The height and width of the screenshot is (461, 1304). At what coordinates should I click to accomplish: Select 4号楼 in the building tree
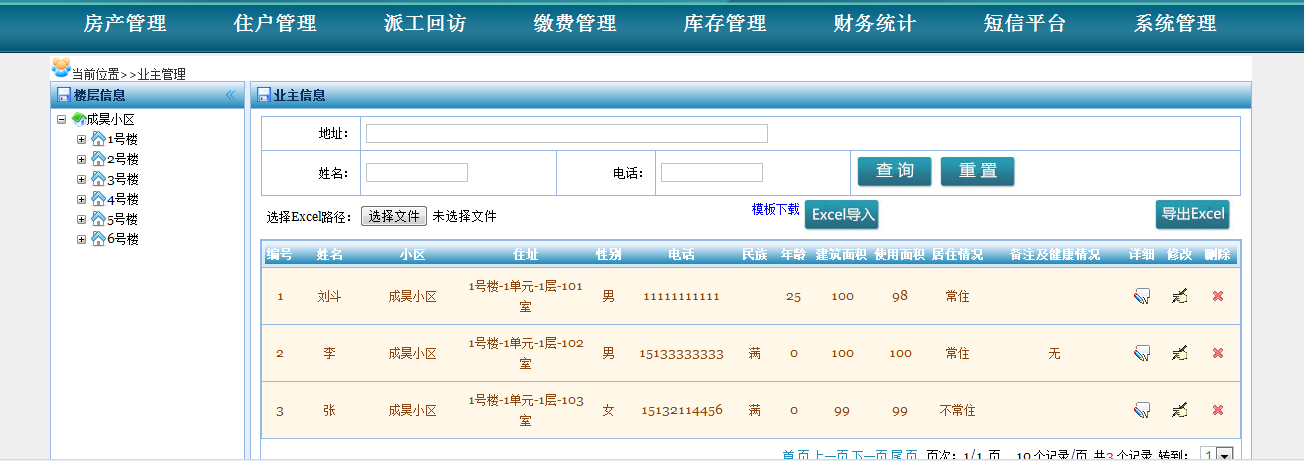coord(122,199)
